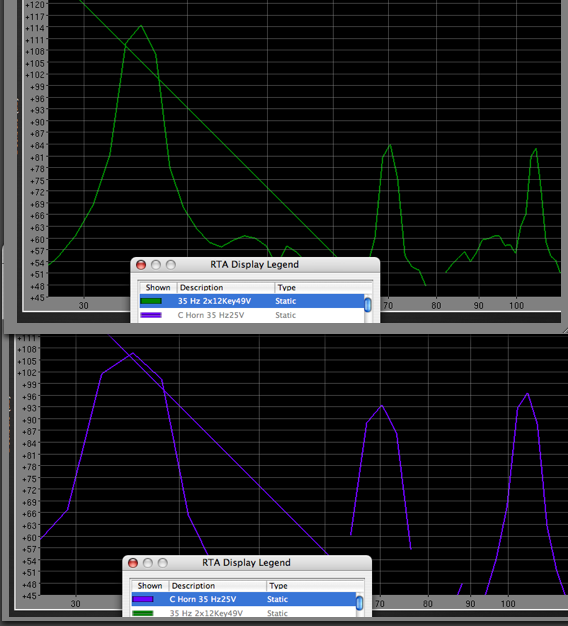Select 35 Hz 2x12Key49V row in upper legend

[x=251, y=301]
